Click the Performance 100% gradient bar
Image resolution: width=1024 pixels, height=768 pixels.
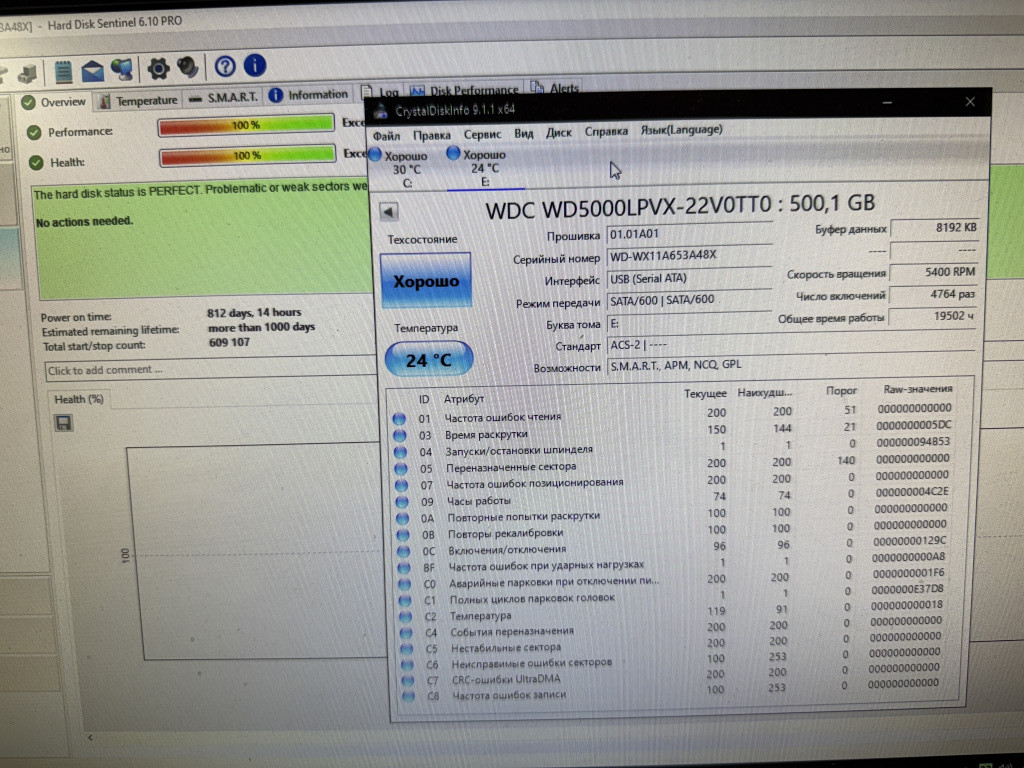click(x=246, y=126)
